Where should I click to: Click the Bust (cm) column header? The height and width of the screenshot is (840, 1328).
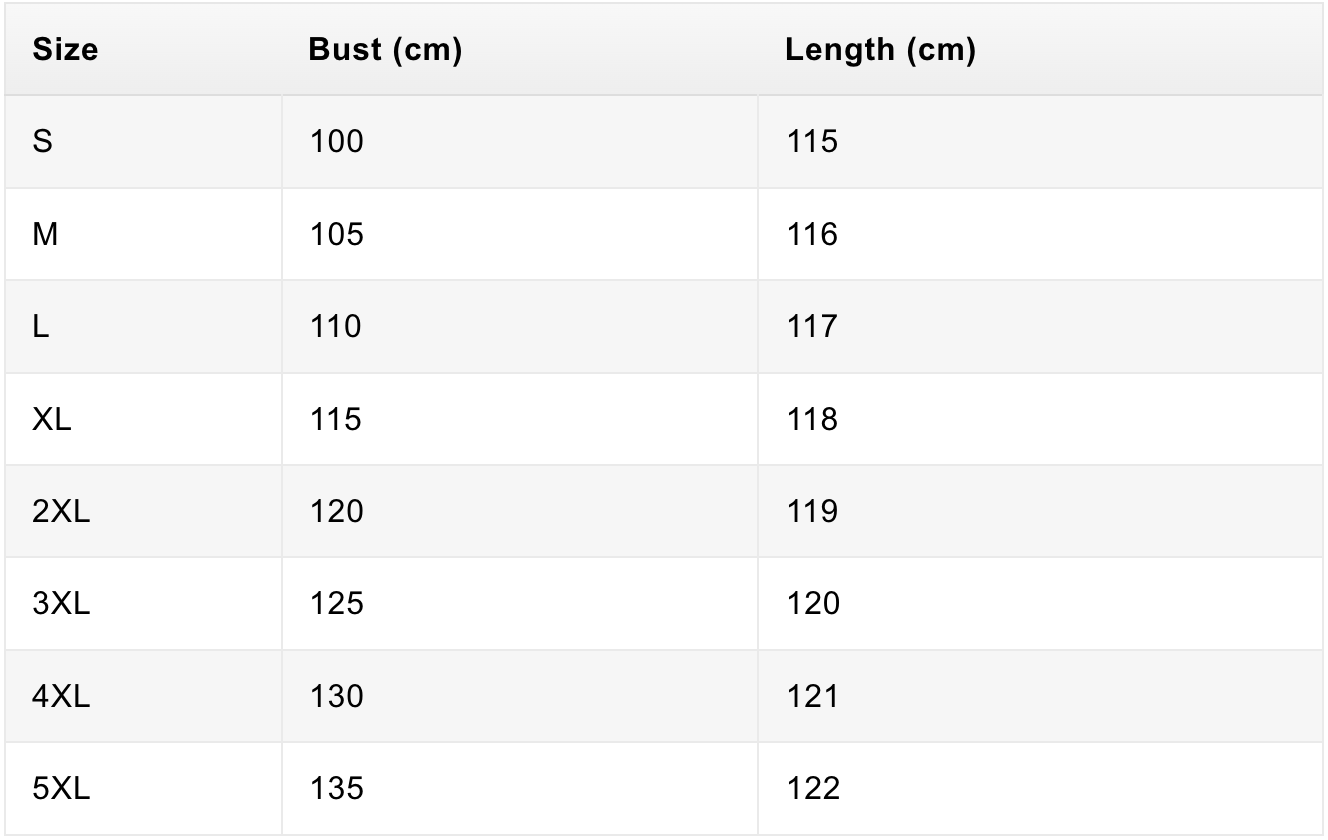[385, 50]
